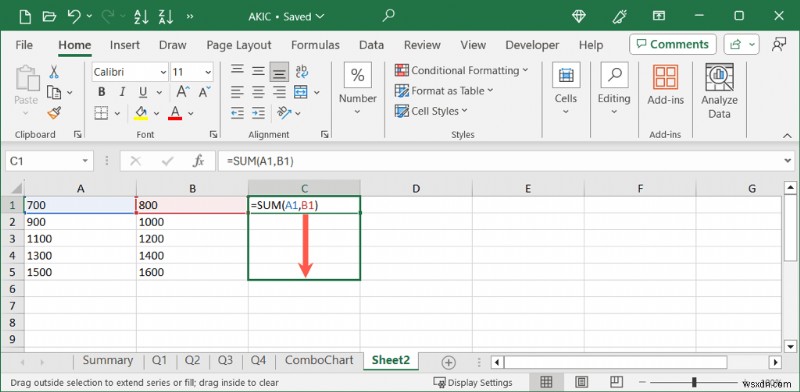This screenshot has width=800, height=392.
Task: Switch to the Developer tab
Action: coord(532,45)
